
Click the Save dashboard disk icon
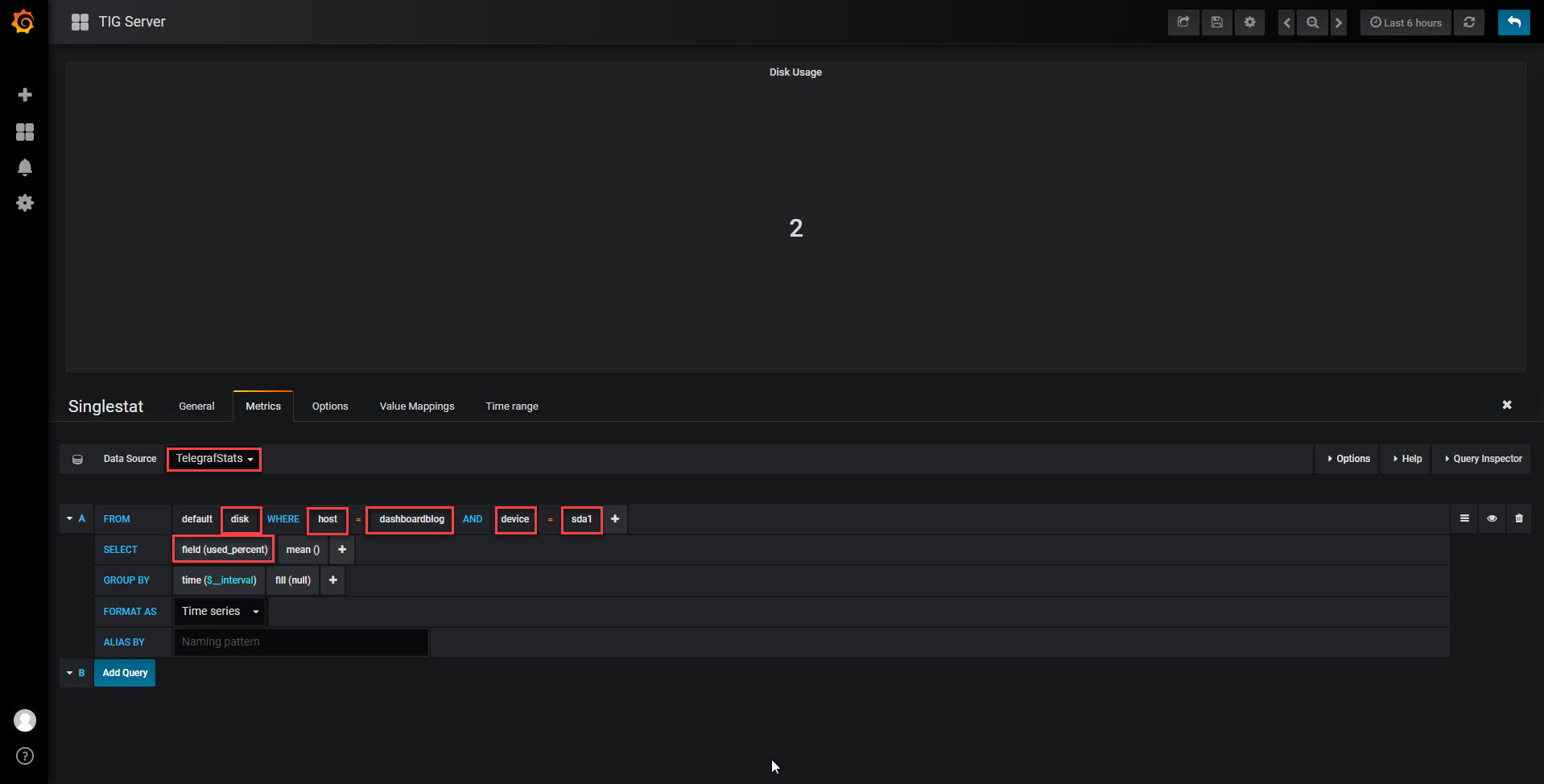[x=1216, y=23]
